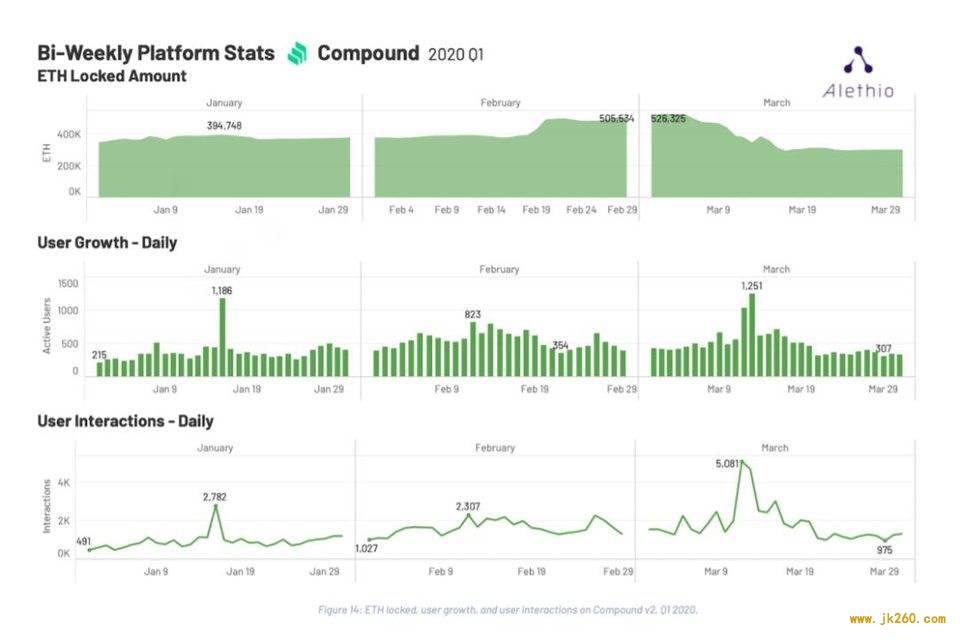Image resolution: width=960 pixels, height=639 pixels.
Task: Click the green Compound logo icon
Action: coord(298,53)
